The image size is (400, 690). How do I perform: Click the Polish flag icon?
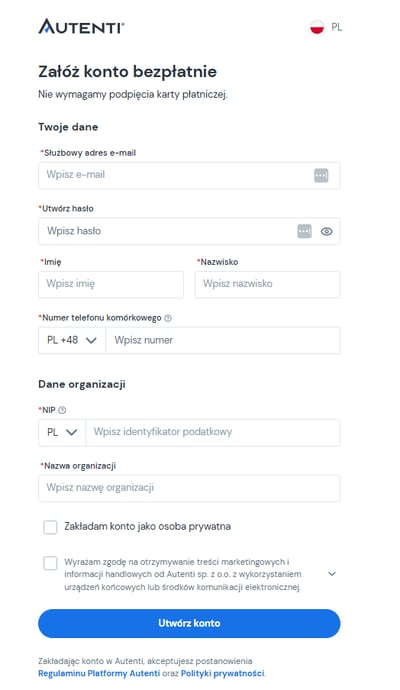tap(317, 27)
